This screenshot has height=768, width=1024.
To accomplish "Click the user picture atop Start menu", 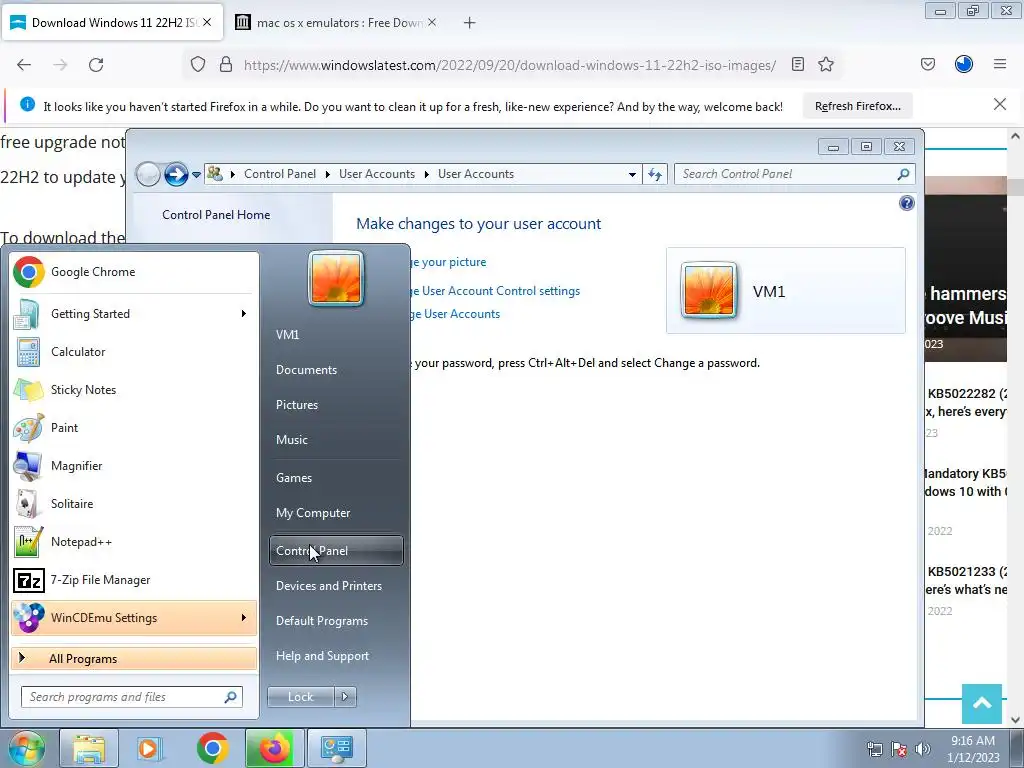I will (336, 279).
